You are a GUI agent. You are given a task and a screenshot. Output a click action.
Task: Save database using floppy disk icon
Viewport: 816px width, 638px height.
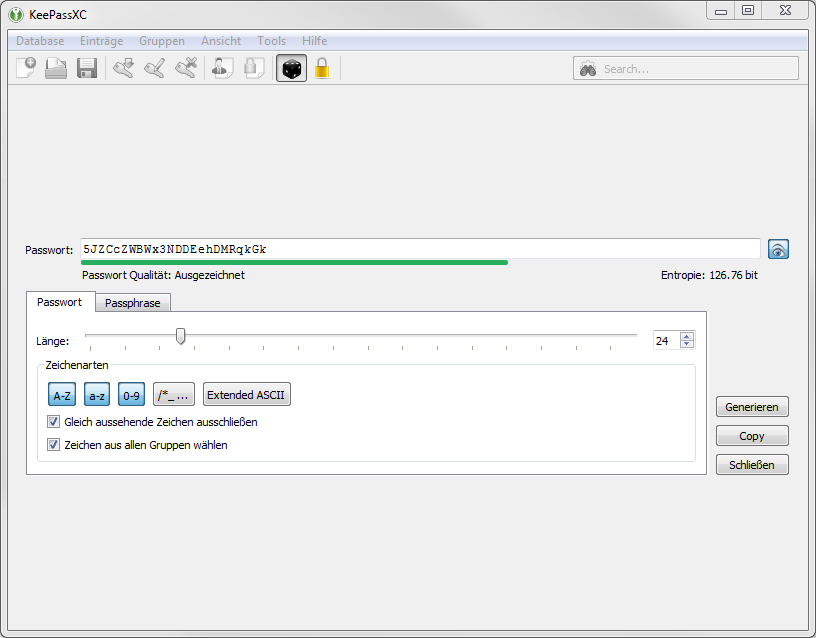click(x=87, y=68)
